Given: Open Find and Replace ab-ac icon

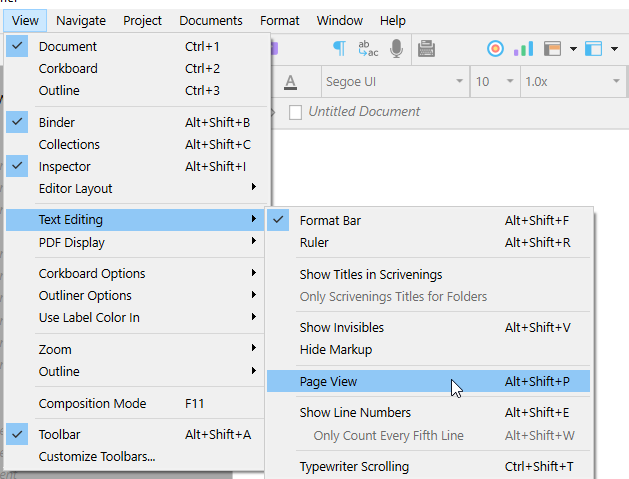Looking at the screenshot, I should 368,49.
